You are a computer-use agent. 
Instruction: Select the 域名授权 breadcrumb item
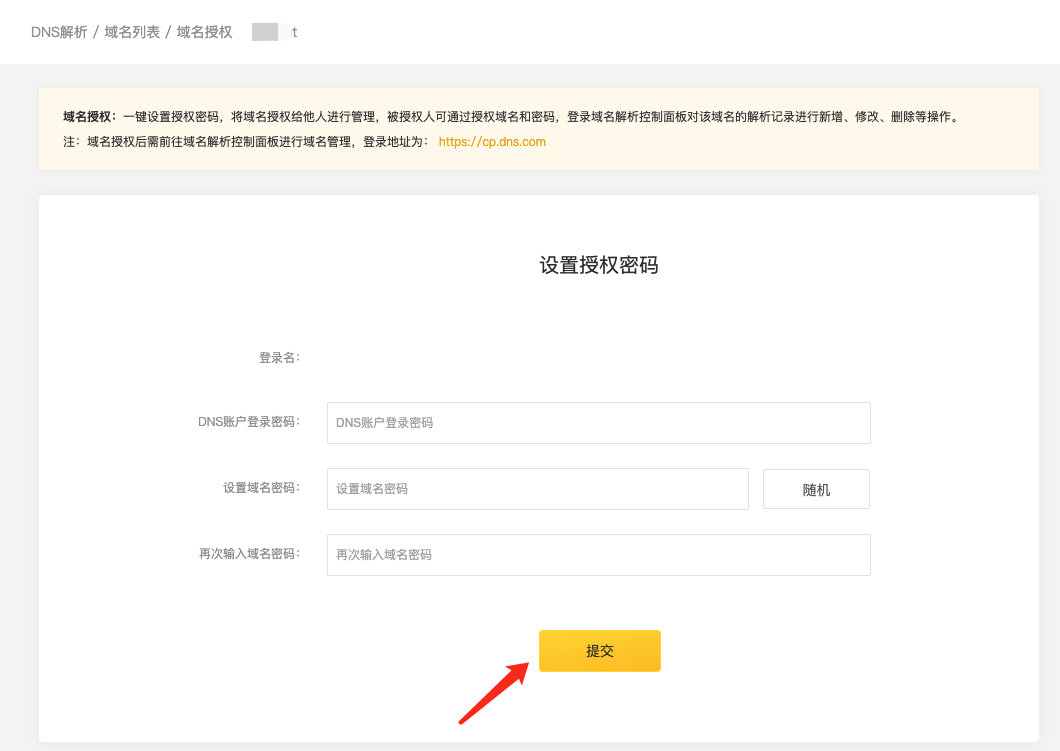tap(204, 32)
